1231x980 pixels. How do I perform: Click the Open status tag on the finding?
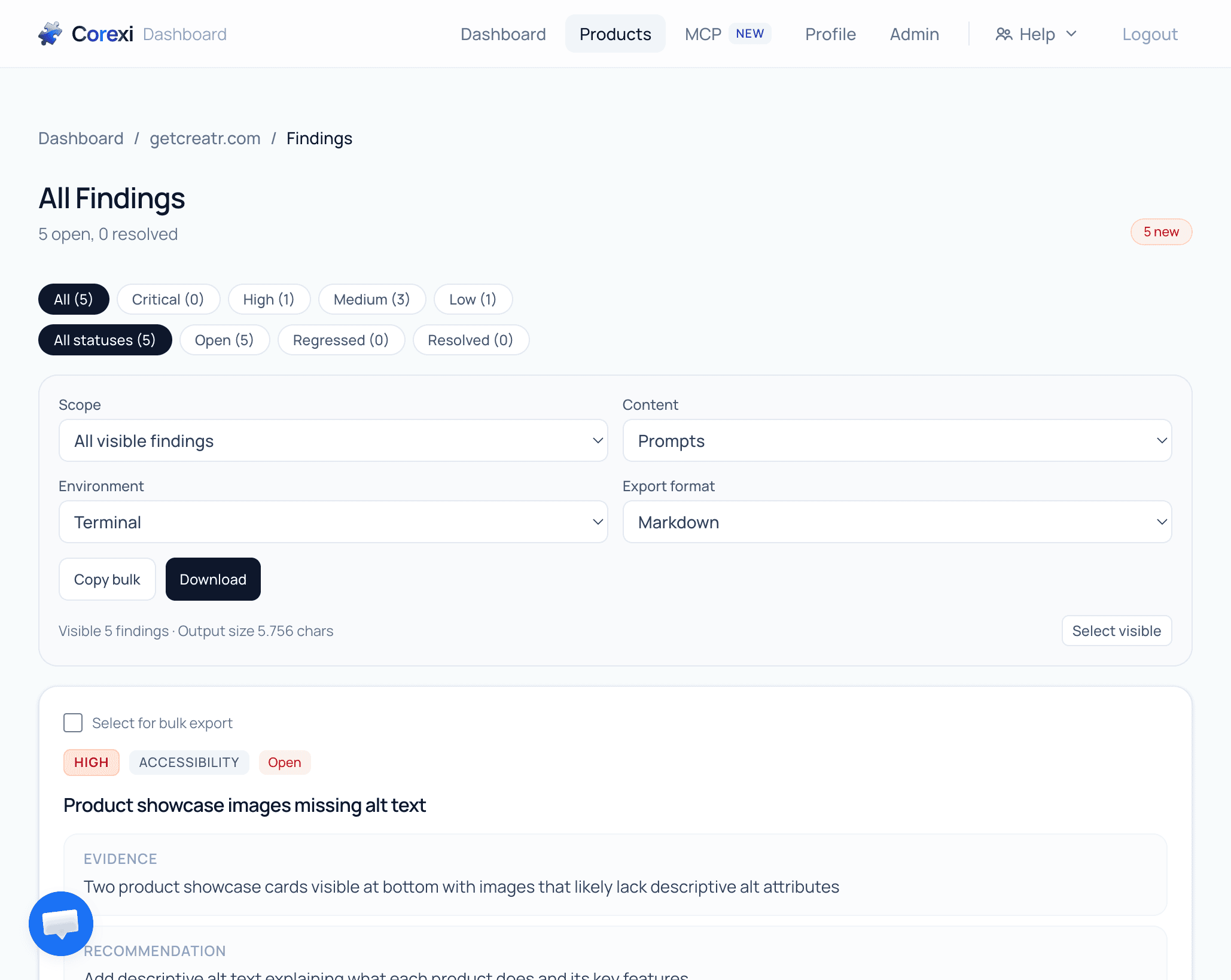click(285, 762)
